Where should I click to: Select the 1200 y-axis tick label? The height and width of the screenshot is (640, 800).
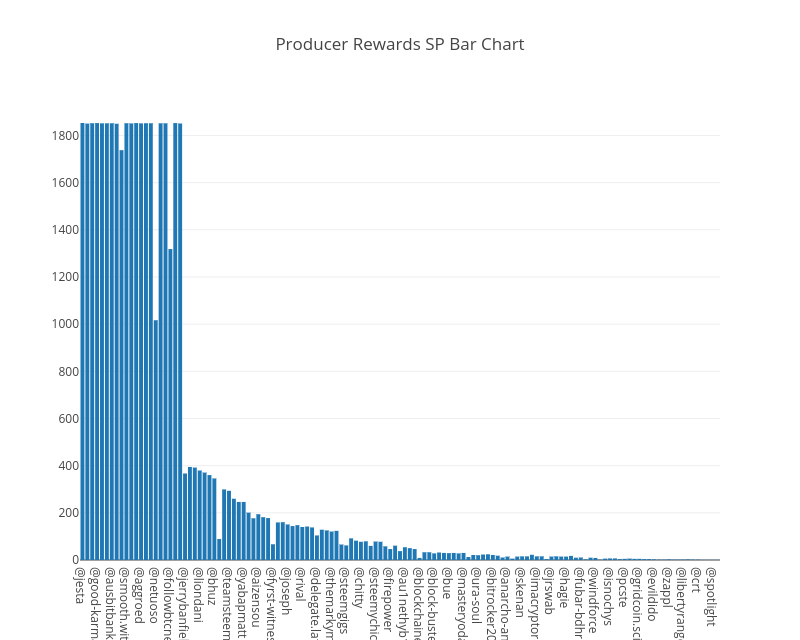(x=65, y=277)
